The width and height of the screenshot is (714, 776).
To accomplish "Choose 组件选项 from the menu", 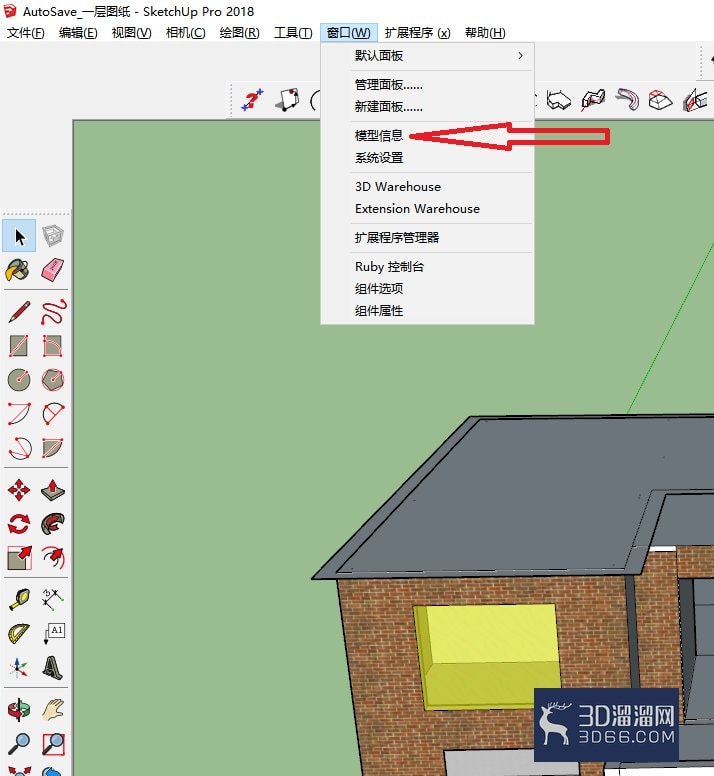I will [x=428, y=289].
